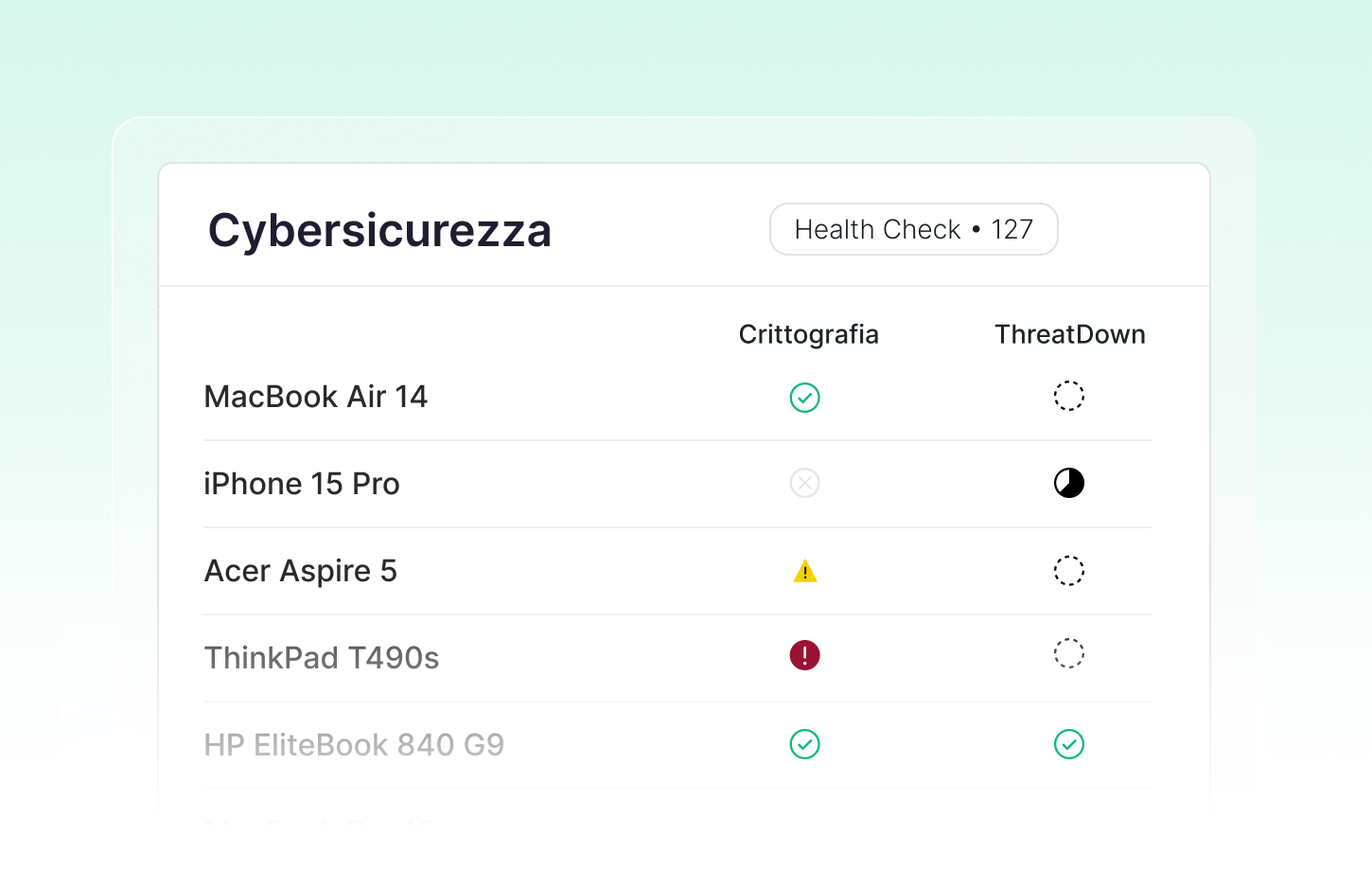Screen dimensions: 1372x871
Task: Click HP EliteBook green Crittografia checkmark
Action: click(x=804, y=745)
